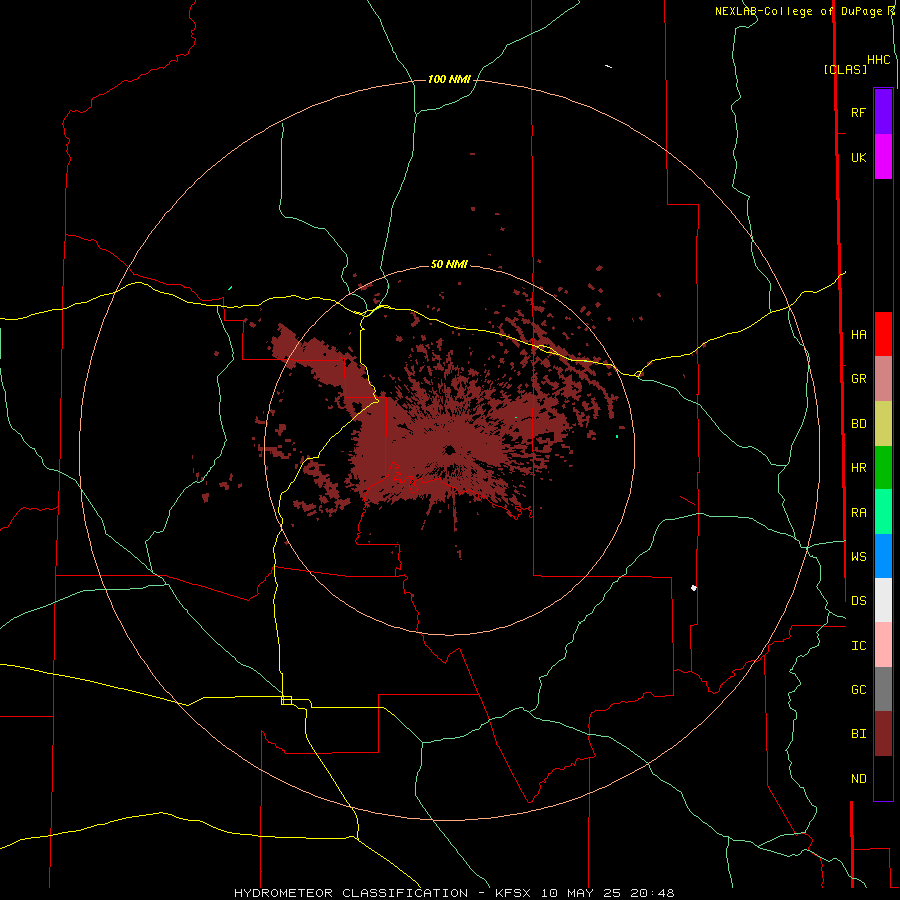Click the RF legend label
The height and width of the screenshot is (900, 900).
(858, 112)
